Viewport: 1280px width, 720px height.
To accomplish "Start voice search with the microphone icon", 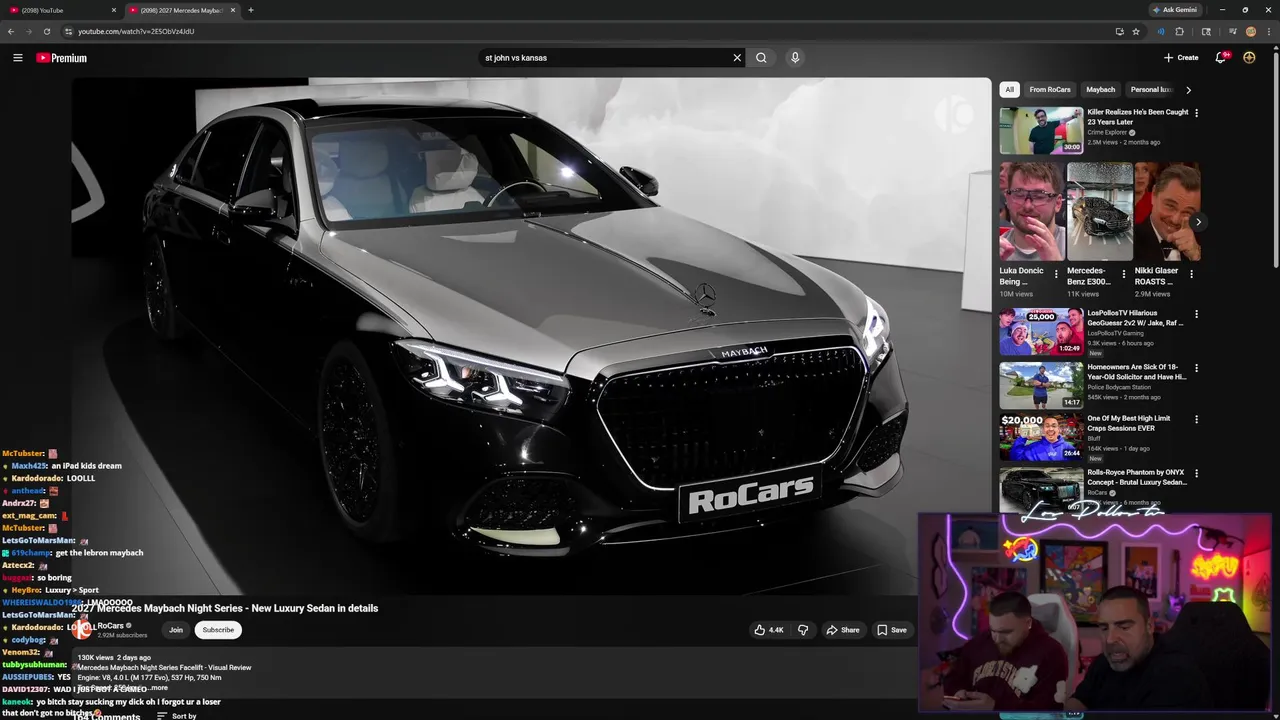I will (x=795, y=58).
